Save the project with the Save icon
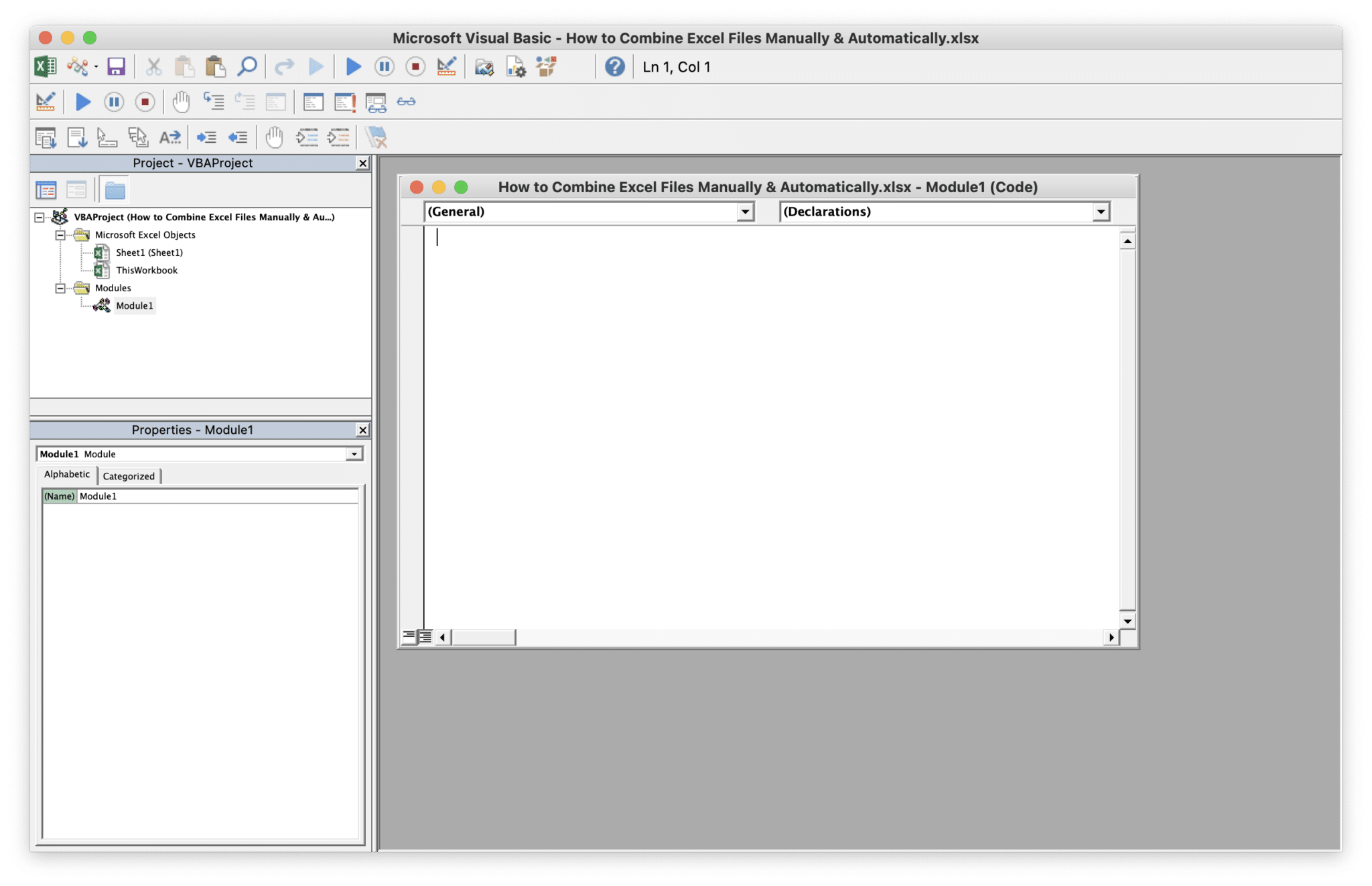This screenshot has height=886, width=1372. 118,66
